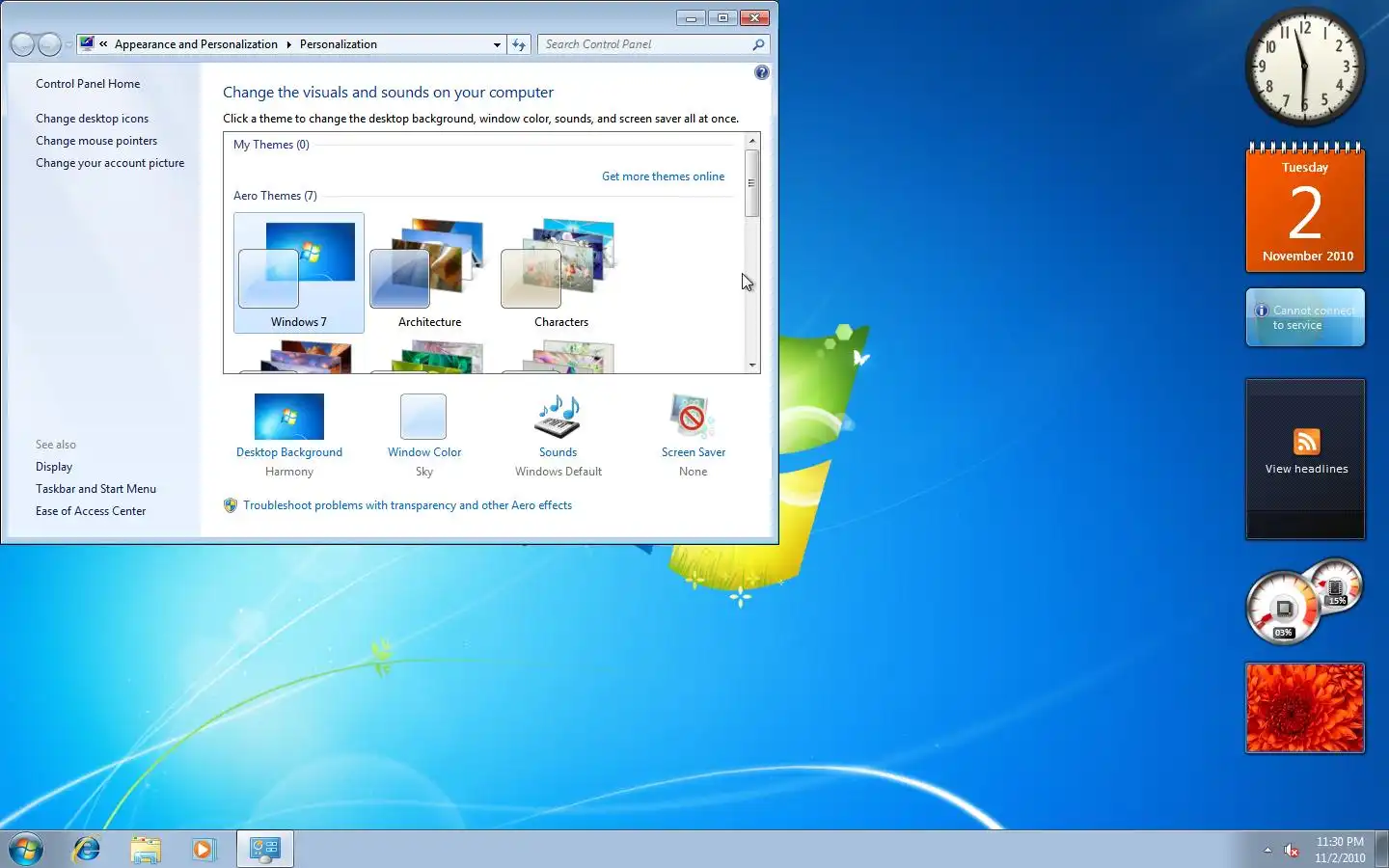The image size is (1389, 868).
Task: Open the address bar history dropdown arrow
Action: pos(497,44)
